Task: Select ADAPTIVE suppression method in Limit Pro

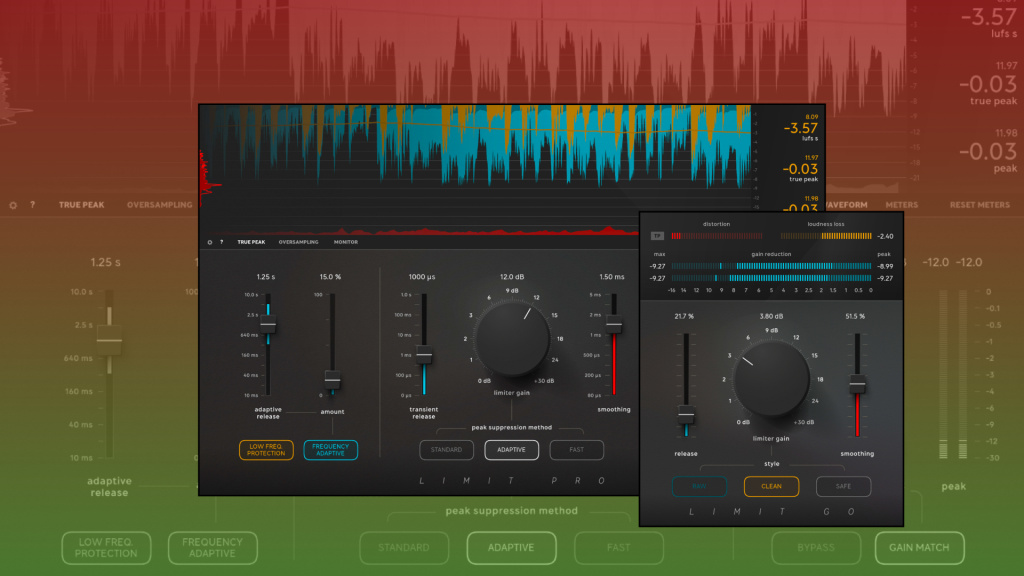Action: point(511,450)
